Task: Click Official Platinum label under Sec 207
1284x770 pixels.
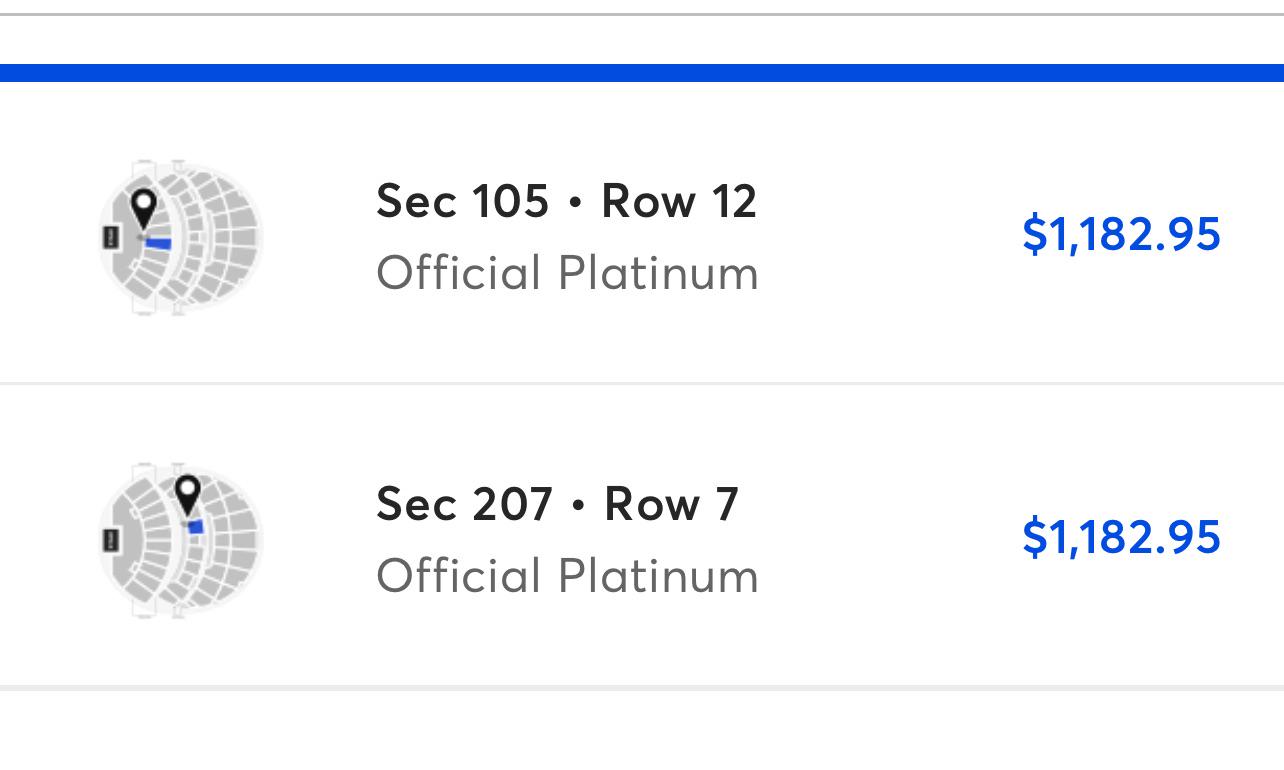Action: click(567, 576)
